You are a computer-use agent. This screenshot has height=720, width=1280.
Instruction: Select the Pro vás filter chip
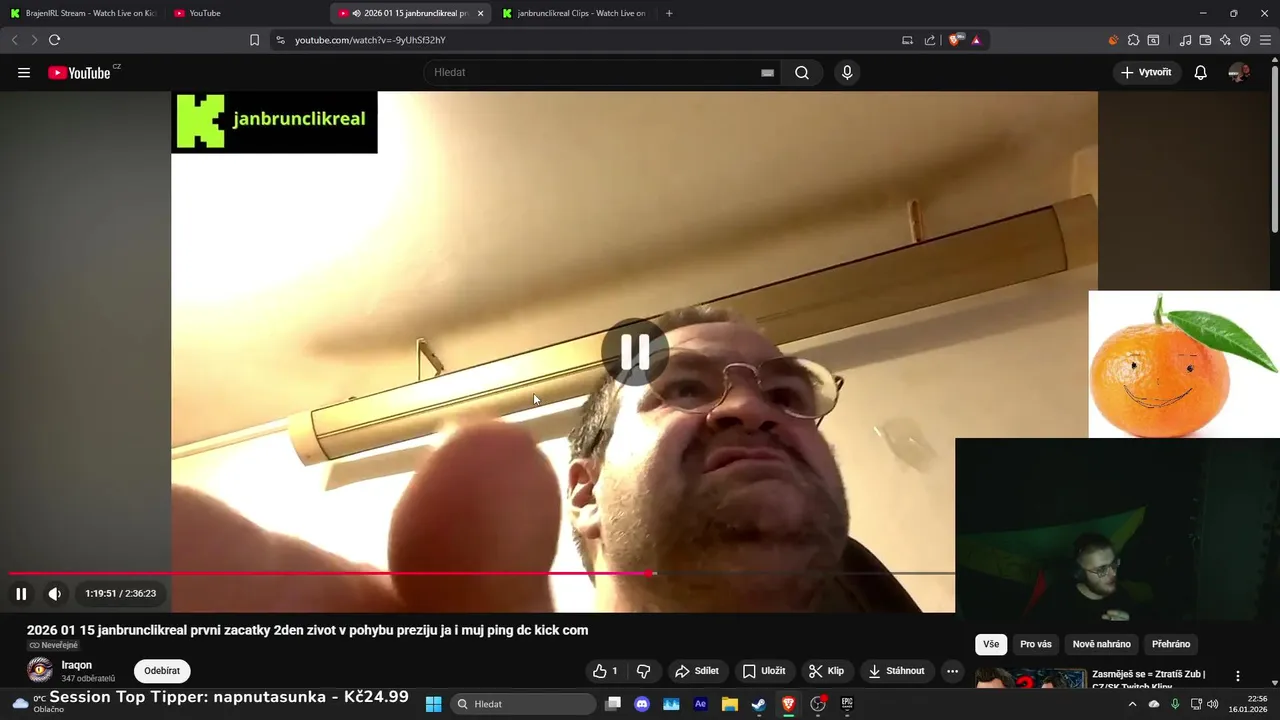1036,644
